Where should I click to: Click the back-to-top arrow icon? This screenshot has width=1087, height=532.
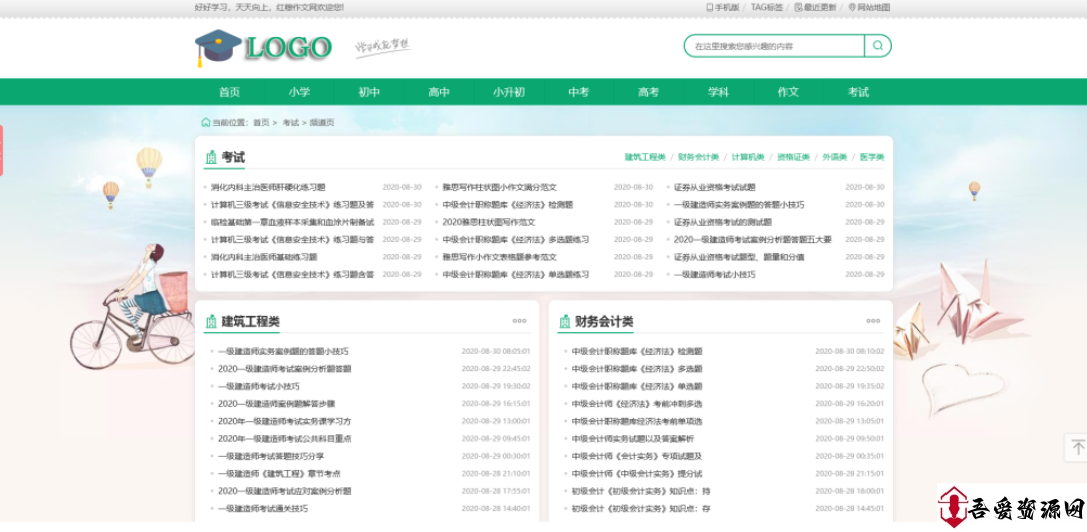point(1076,449)
